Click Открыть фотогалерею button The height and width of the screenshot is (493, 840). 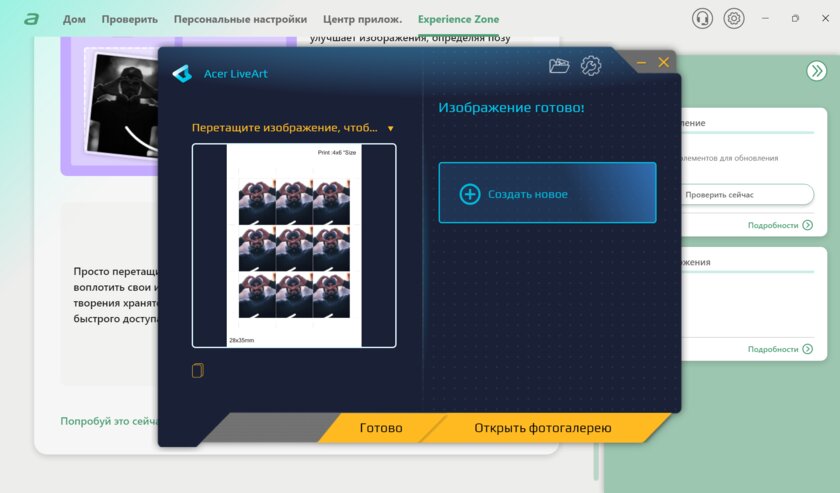543,428
